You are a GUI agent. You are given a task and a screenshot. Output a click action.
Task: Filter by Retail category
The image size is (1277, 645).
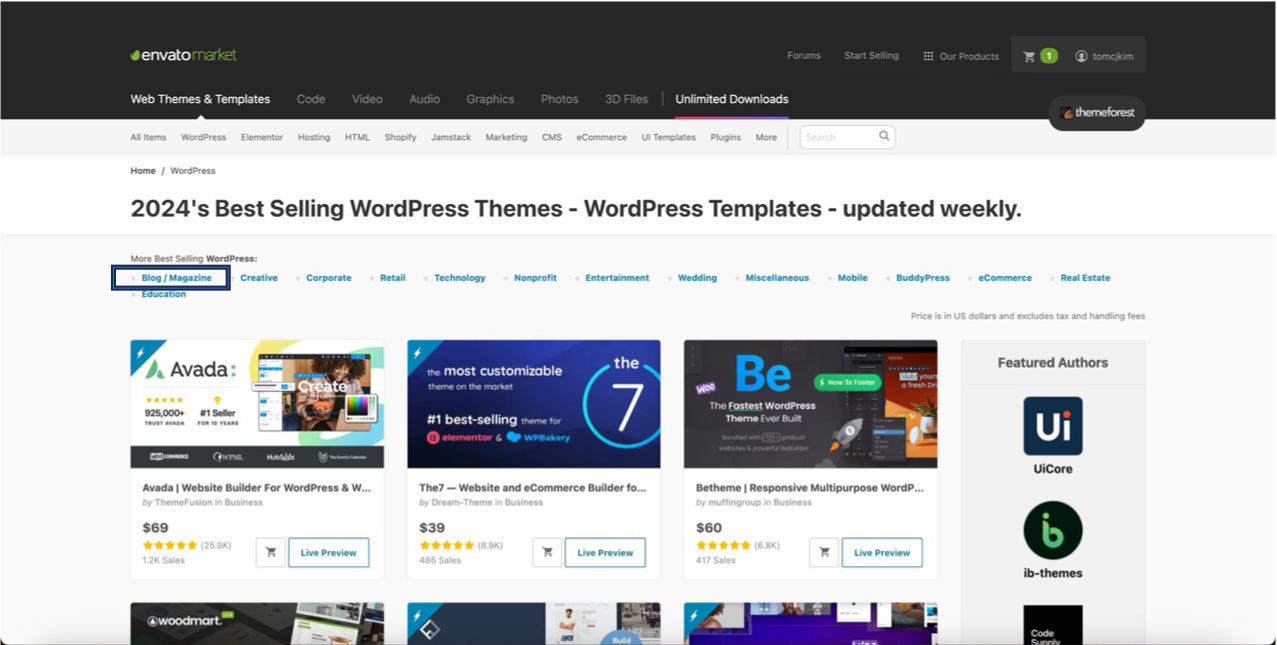(x=392, y=278)
